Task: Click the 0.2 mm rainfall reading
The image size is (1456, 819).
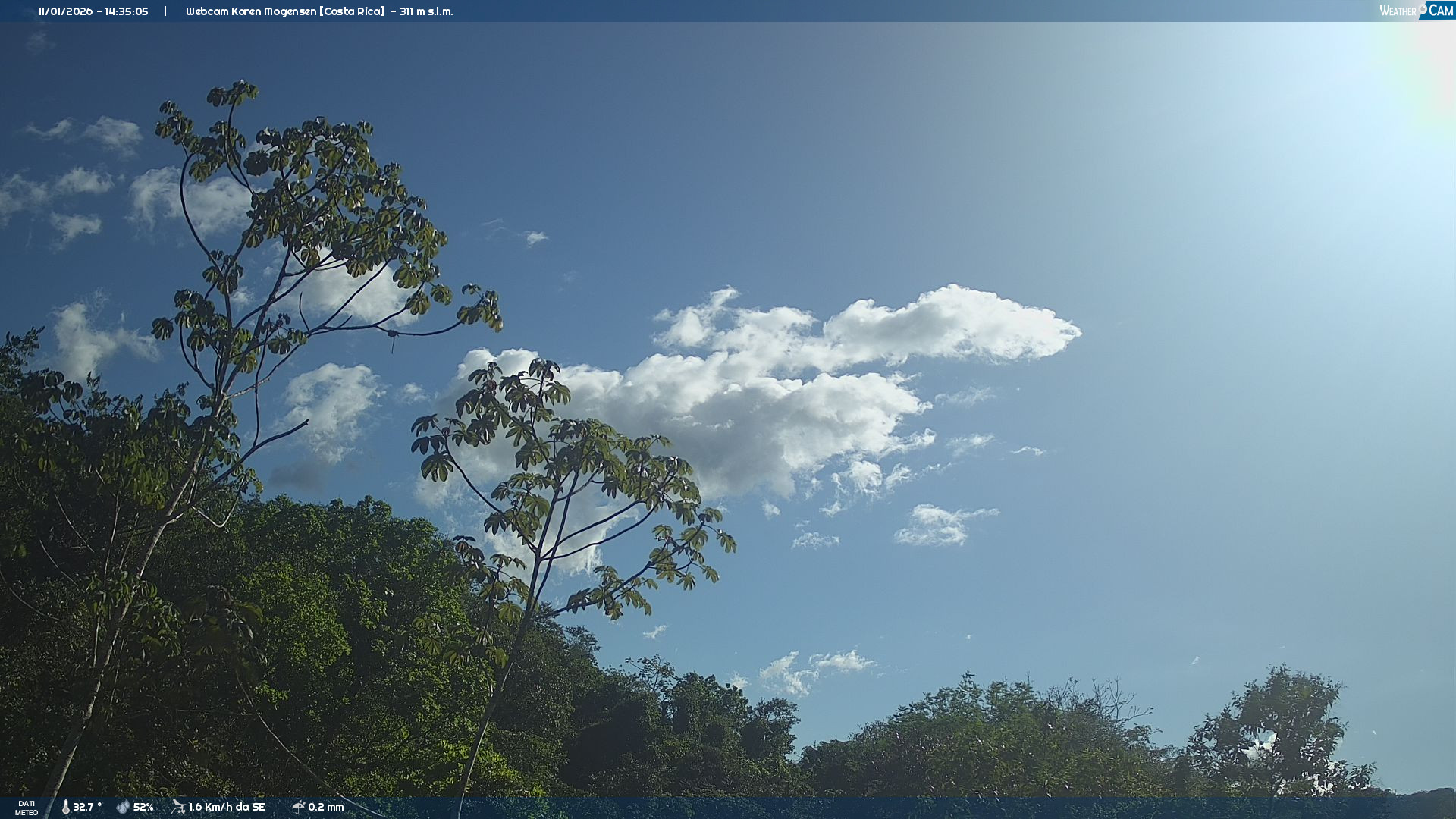Action: (326, 807)
